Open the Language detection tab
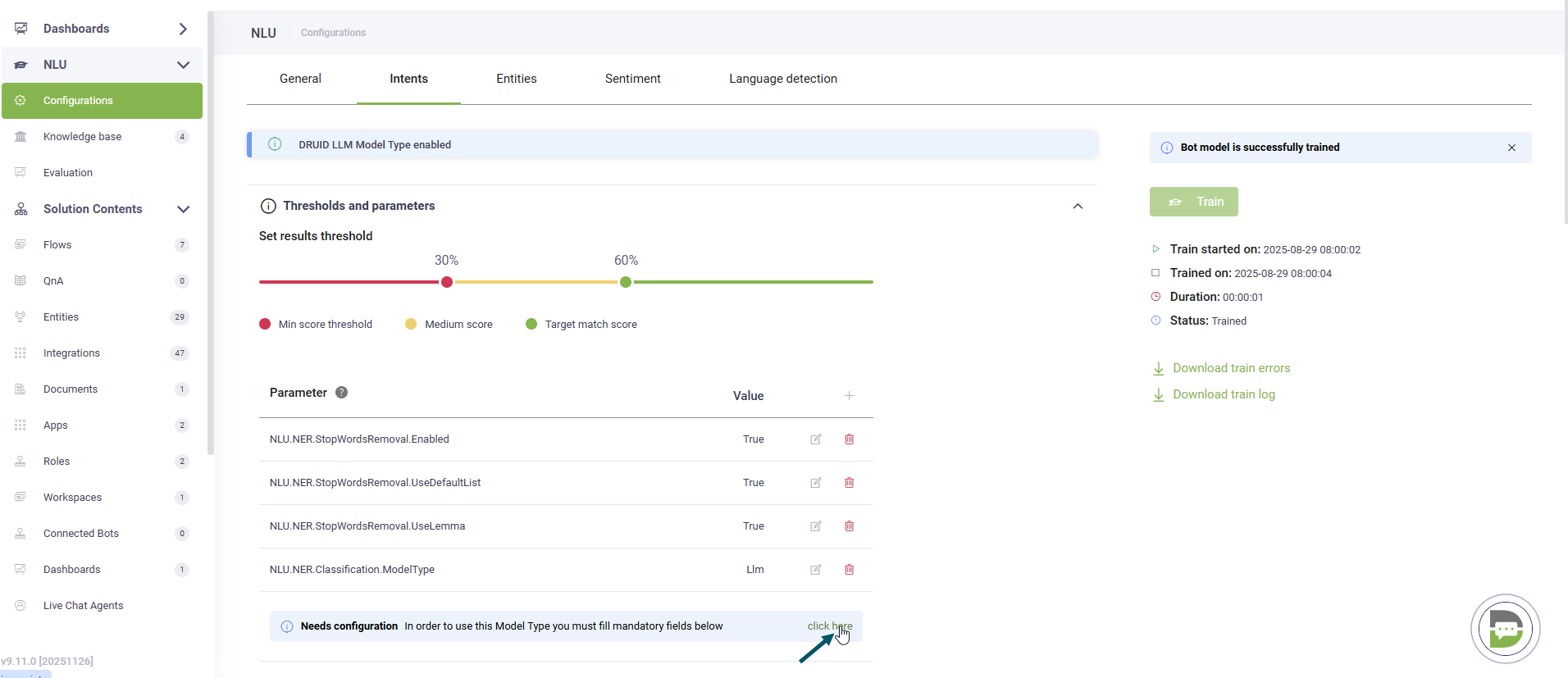This screenshot has width=1568, height=678. tap(782, 79)
